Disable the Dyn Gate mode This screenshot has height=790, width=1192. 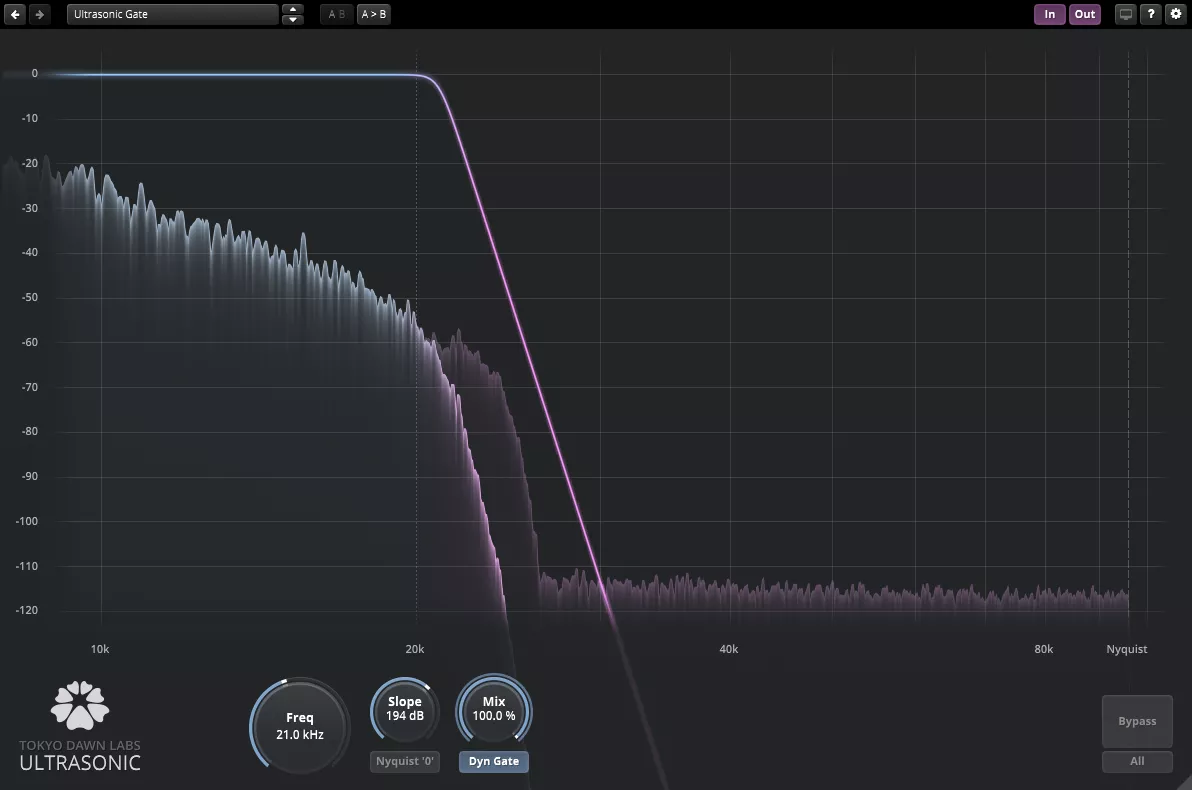494,761
